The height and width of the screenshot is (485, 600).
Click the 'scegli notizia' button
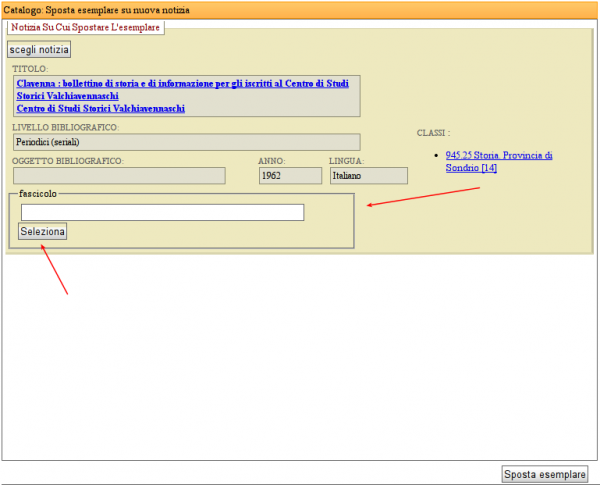pyautogui.click(x=39, y=49)
